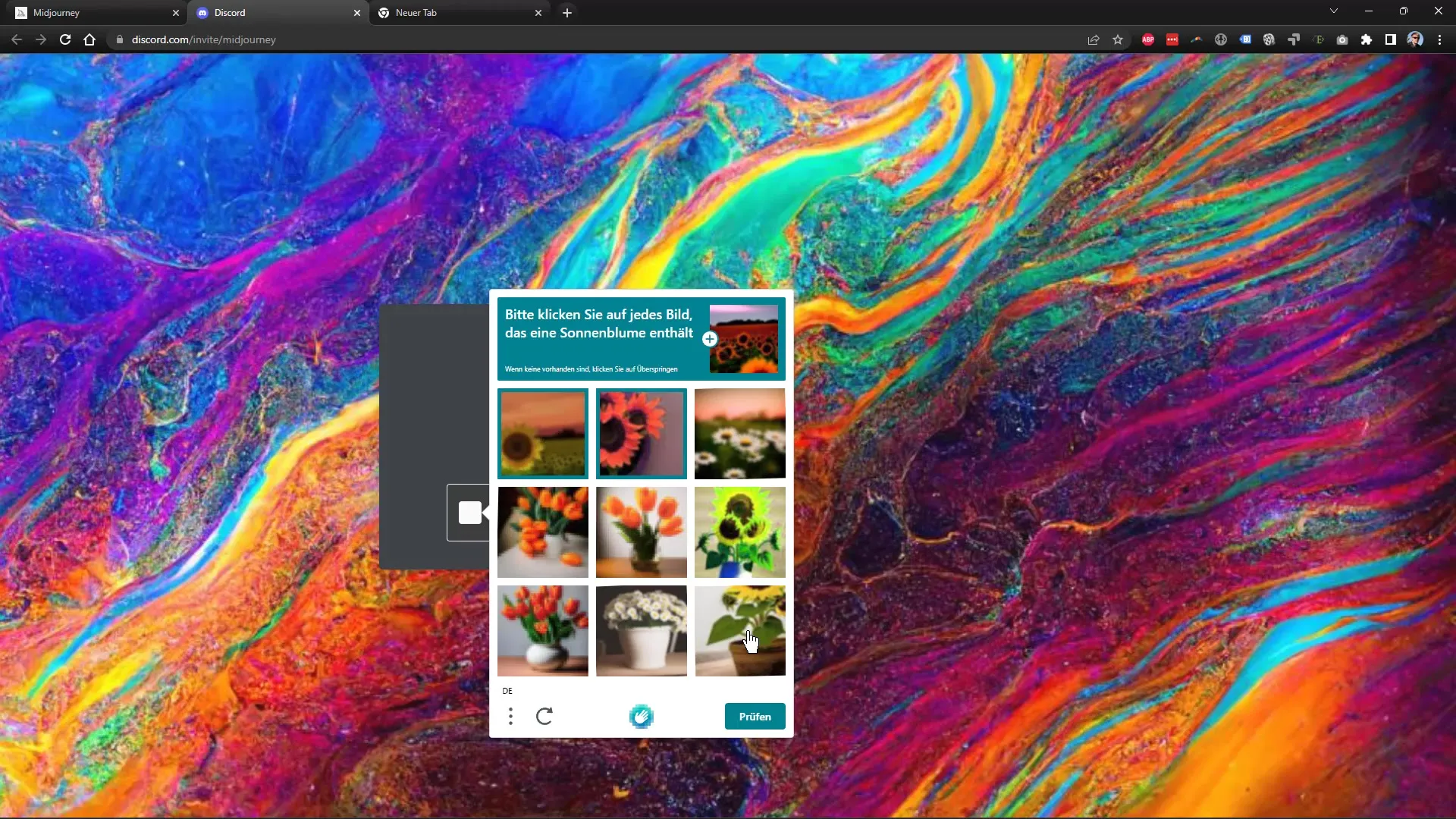
Task: Change the captcha language DE
Action: 507,691
